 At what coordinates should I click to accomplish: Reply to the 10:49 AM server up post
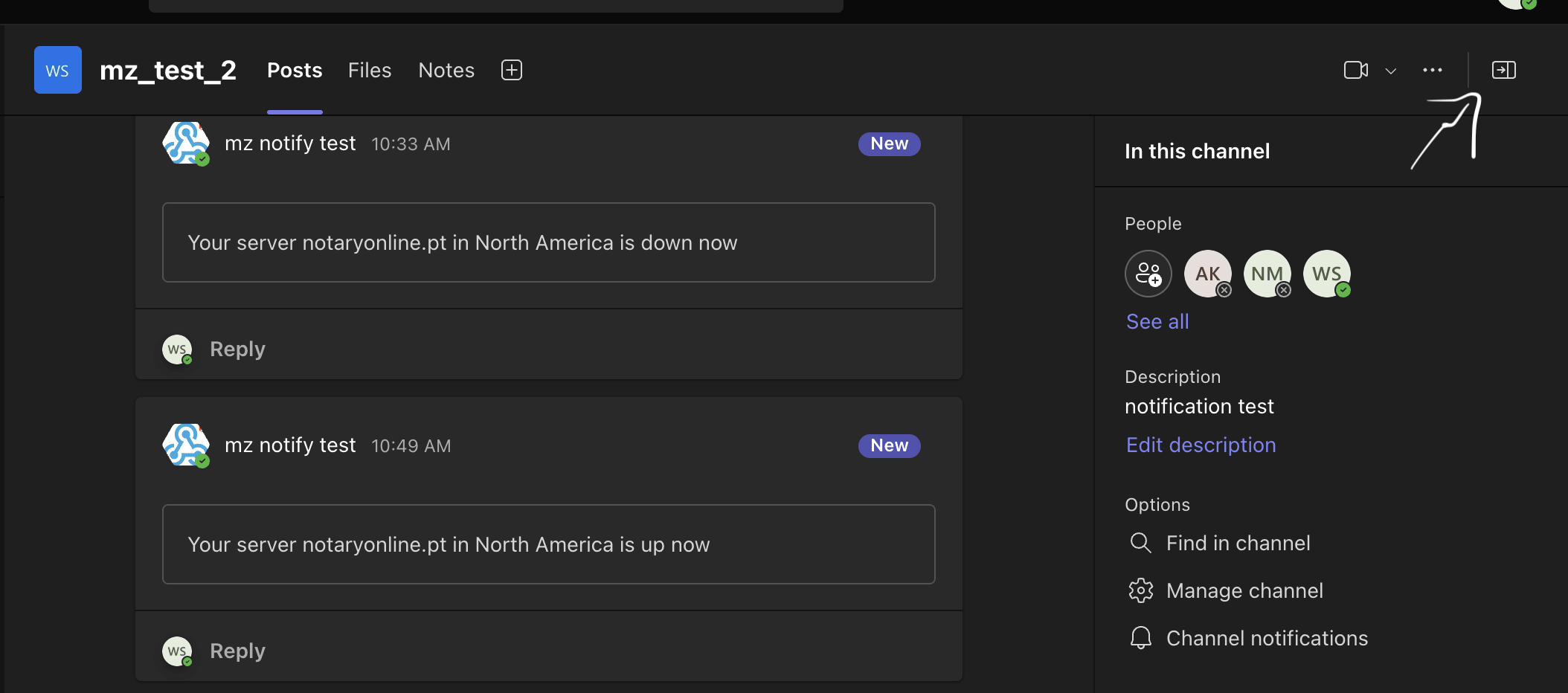coord(237,651)
